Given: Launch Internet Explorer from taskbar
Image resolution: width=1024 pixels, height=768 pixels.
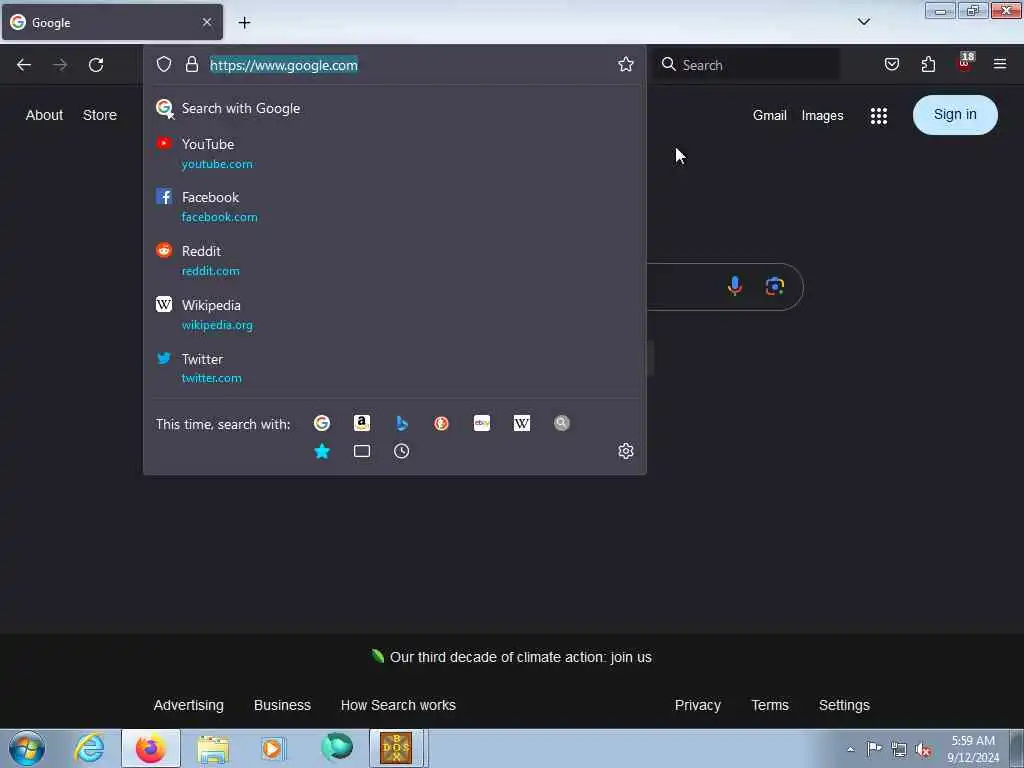Looking at the screenshot, I should pos(89,748).
